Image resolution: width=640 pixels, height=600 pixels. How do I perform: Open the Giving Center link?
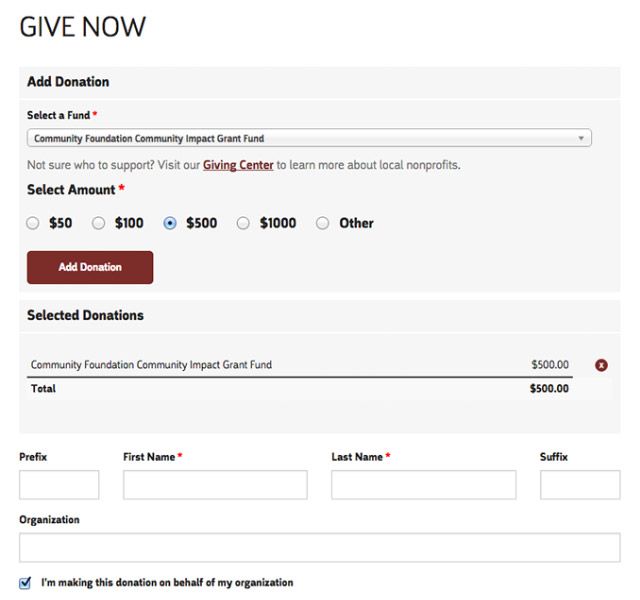pyautogui.click(x=238, y=165)
